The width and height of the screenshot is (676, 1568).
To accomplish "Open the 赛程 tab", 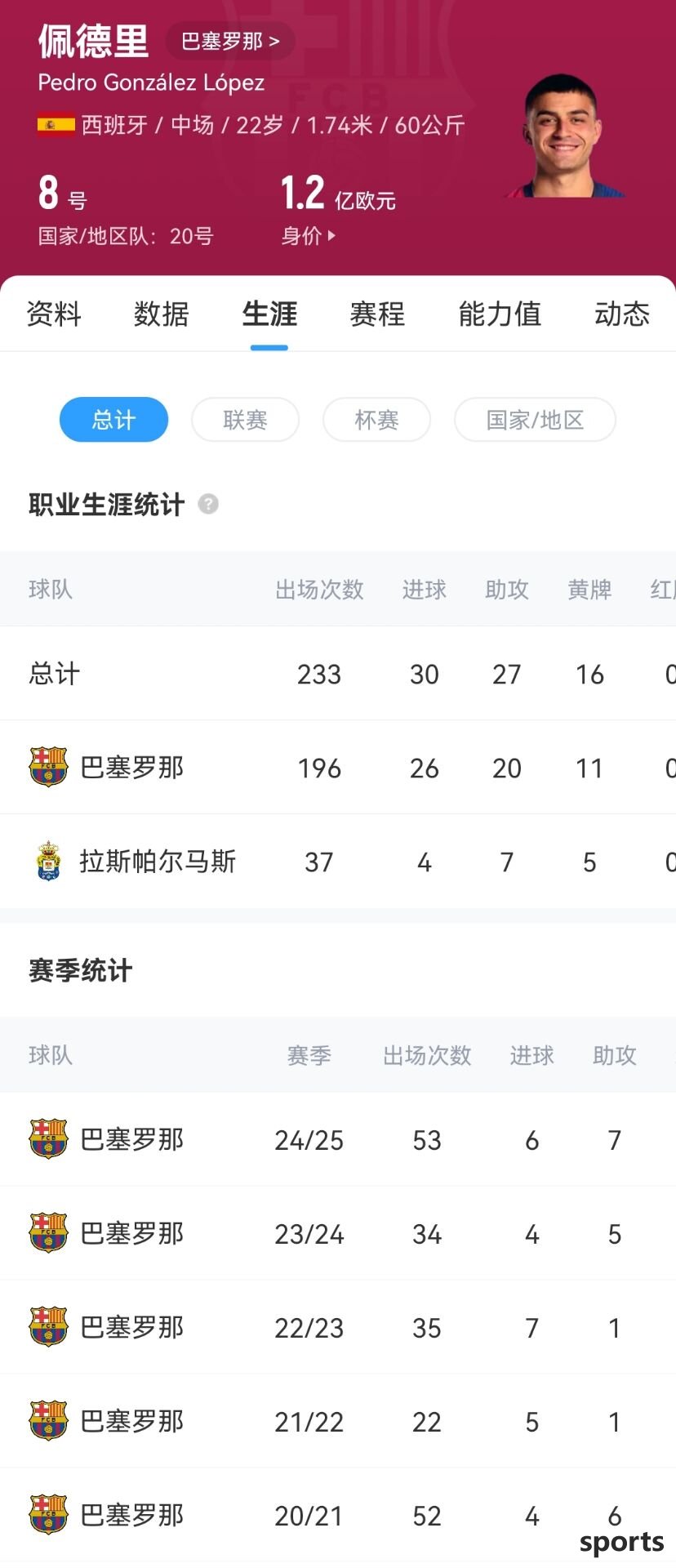I will [377, 314].
